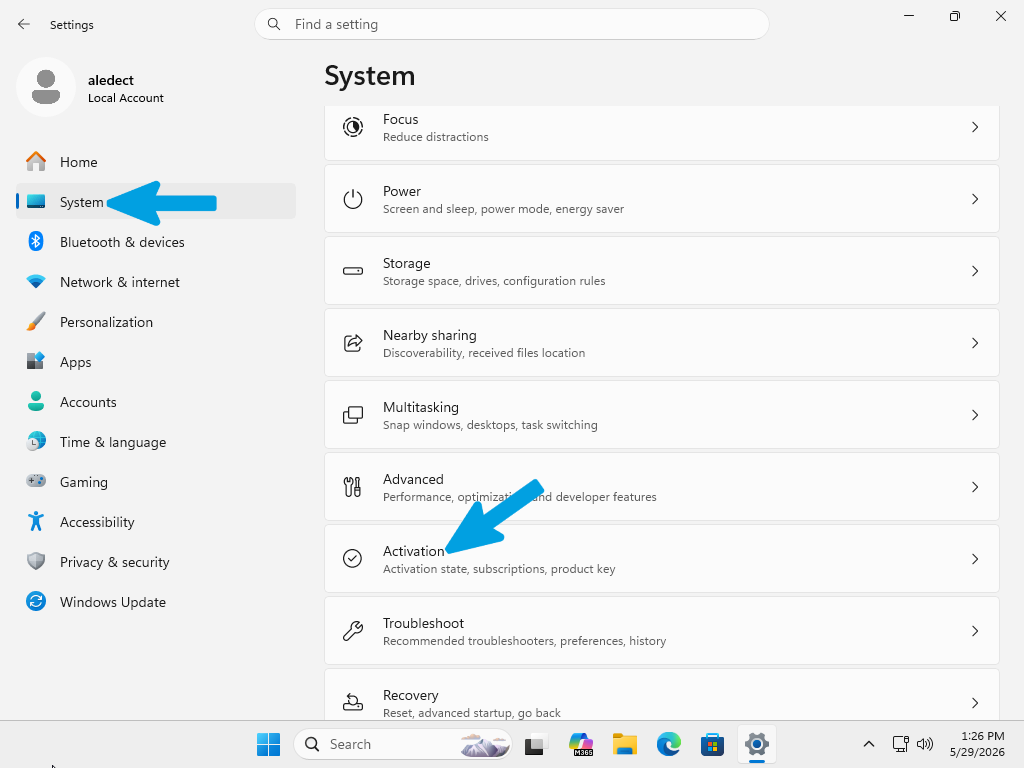Expand the Multitasking row chevron
The height and width of the screenshot is (768, 1024).
974,415
